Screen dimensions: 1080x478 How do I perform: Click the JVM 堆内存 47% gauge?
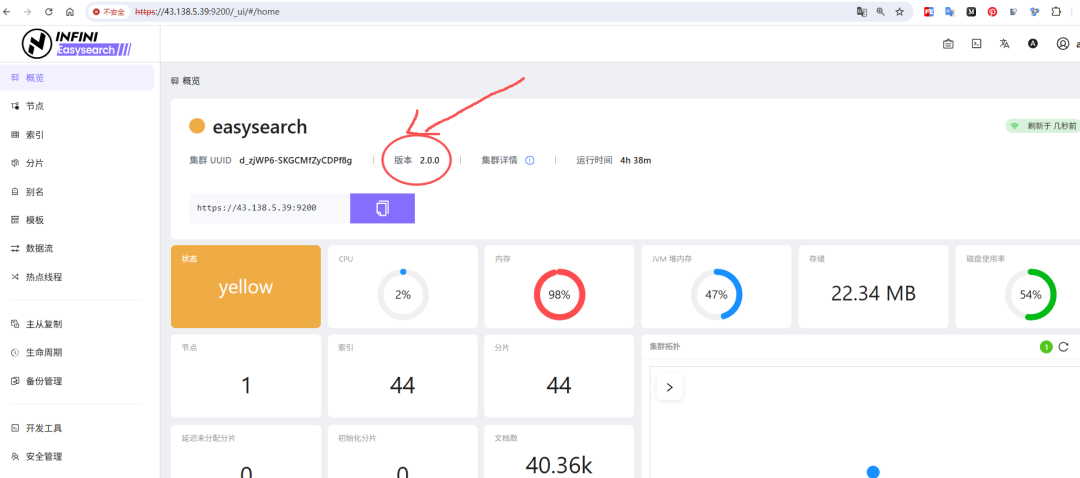(x=716, y=295)
